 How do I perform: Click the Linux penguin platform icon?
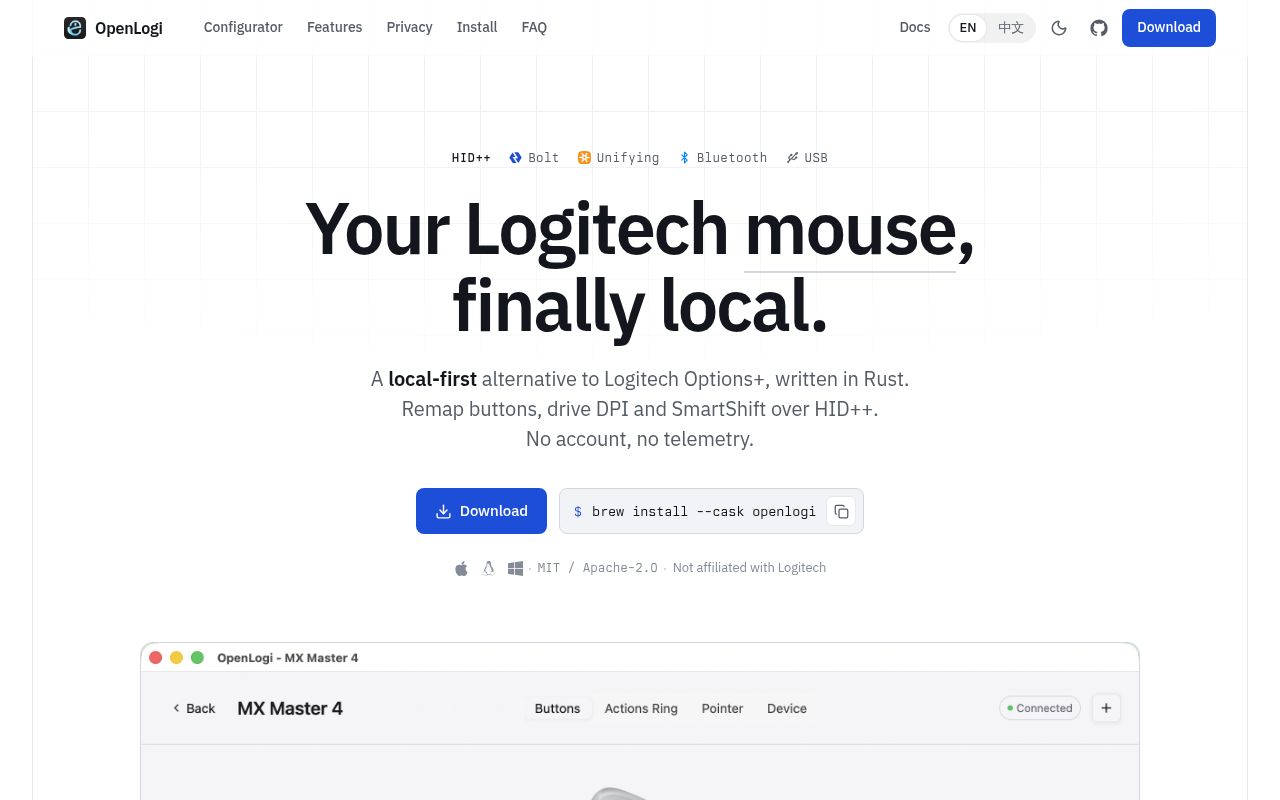(488, 568)
